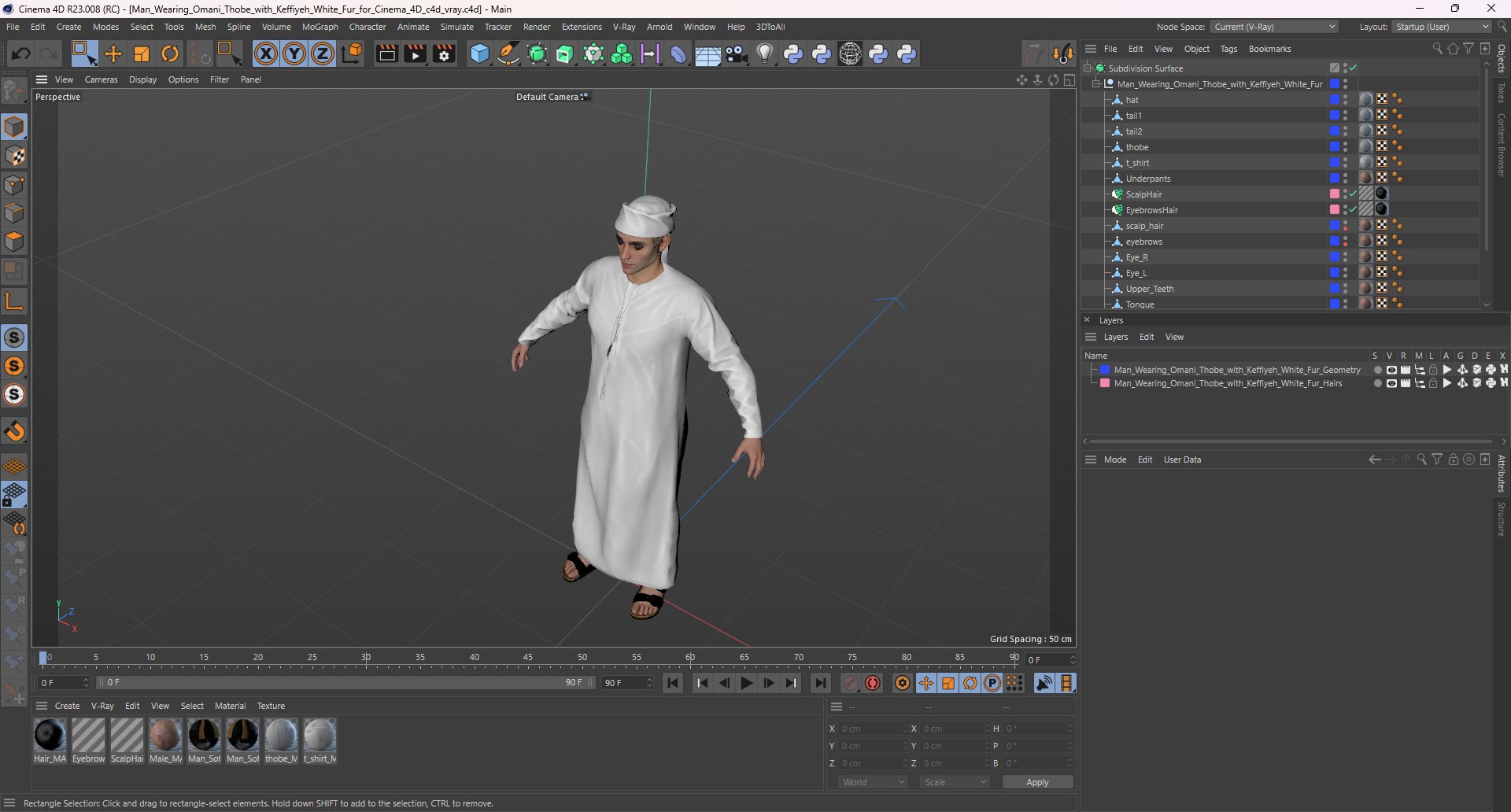
Task: Select the Move tool
Action: 113,54
